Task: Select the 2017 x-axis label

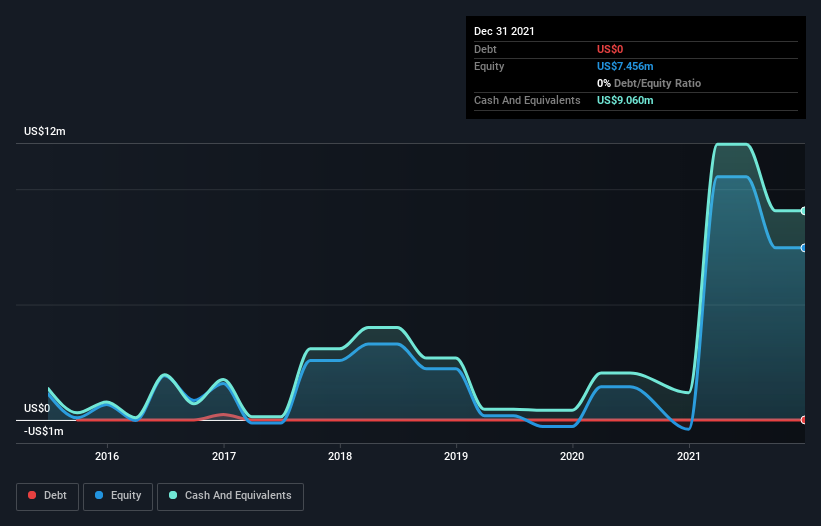Action: point(224,456)
